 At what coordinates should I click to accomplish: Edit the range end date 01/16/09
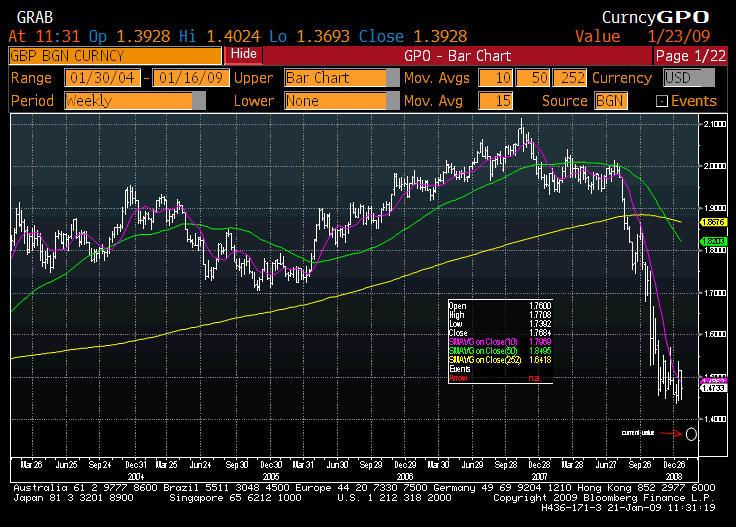pyautogui.click(x=191, y=78)
